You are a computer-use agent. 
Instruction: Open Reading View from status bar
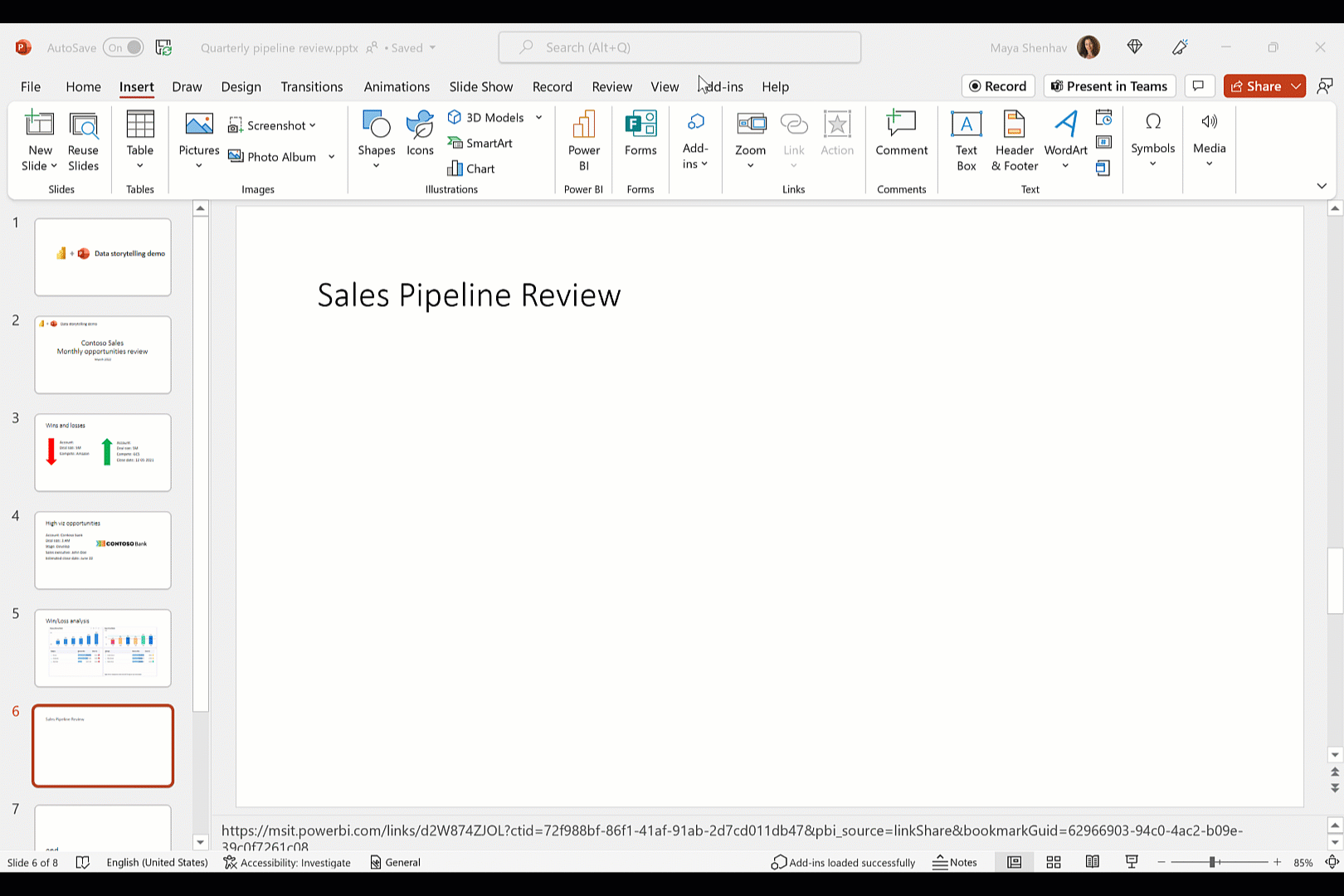pyautogui.click(x=1092, y=862)
